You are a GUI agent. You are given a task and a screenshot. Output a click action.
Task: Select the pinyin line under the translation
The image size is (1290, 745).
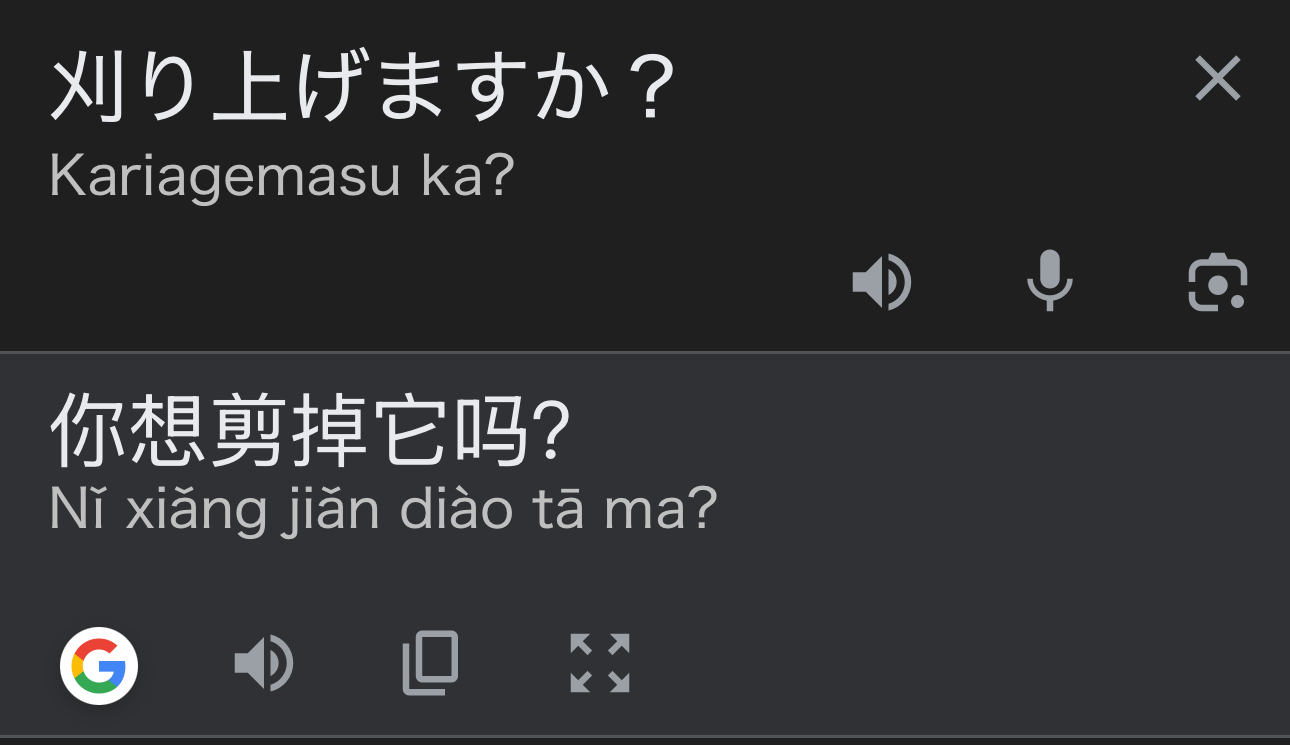click(383, 510)
